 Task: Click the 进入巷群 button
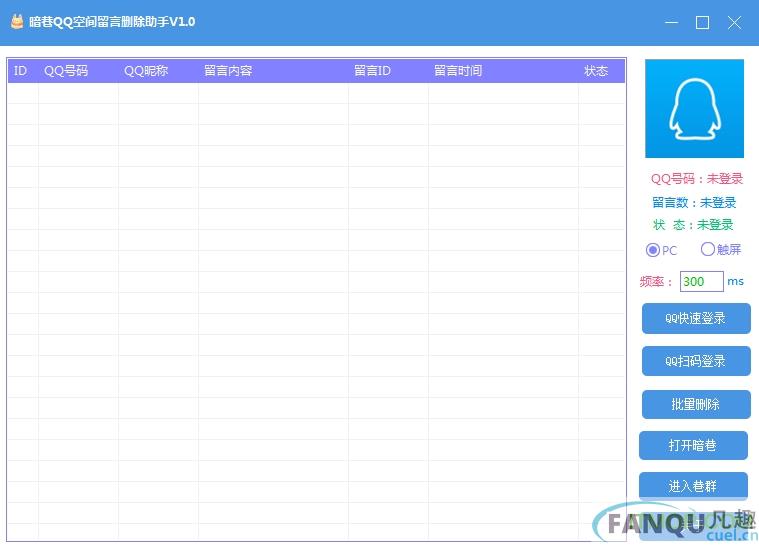tap(693, 486)
